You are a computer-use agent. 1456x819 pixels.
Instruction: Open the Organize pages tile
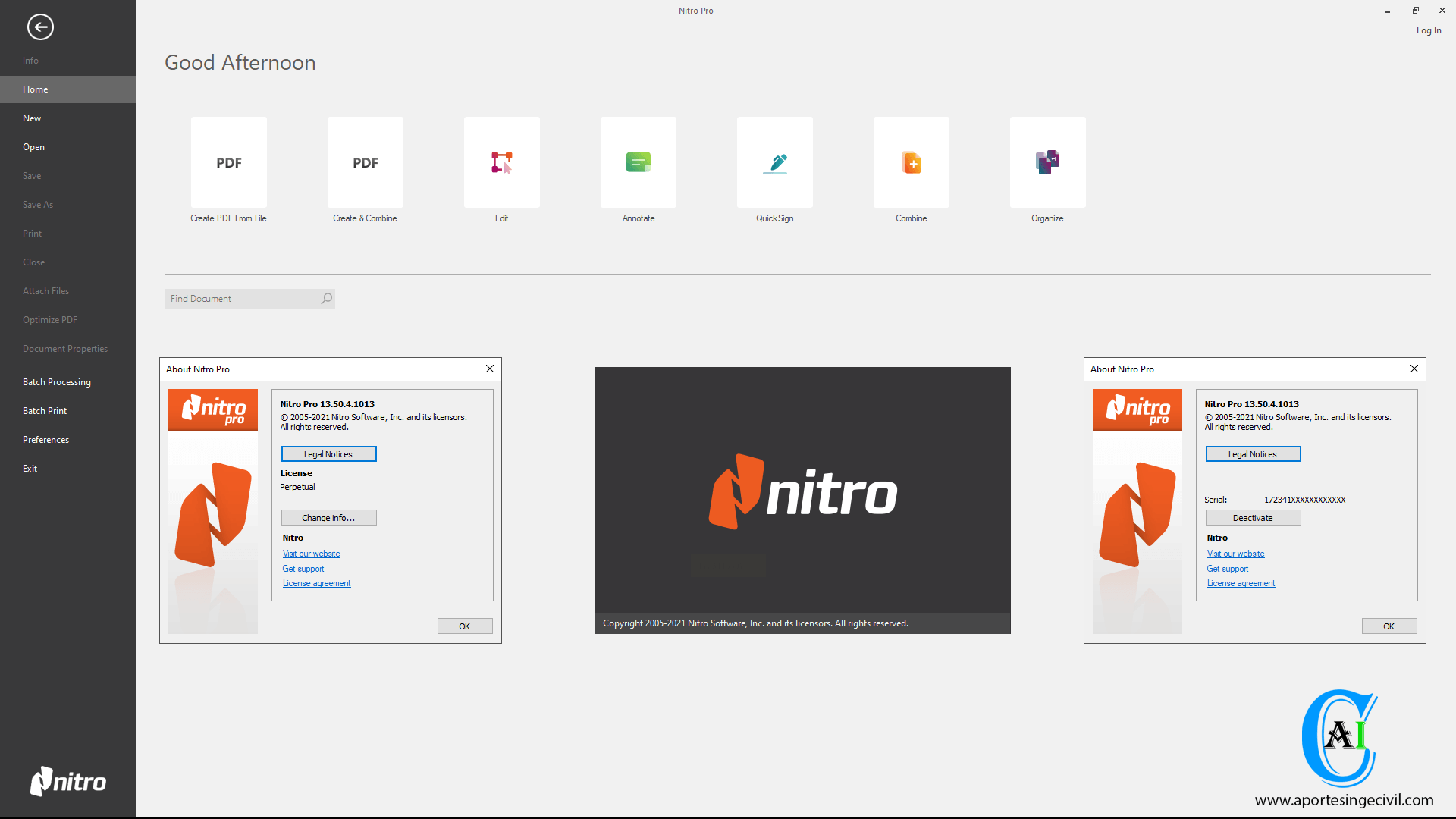(1047, 162)
